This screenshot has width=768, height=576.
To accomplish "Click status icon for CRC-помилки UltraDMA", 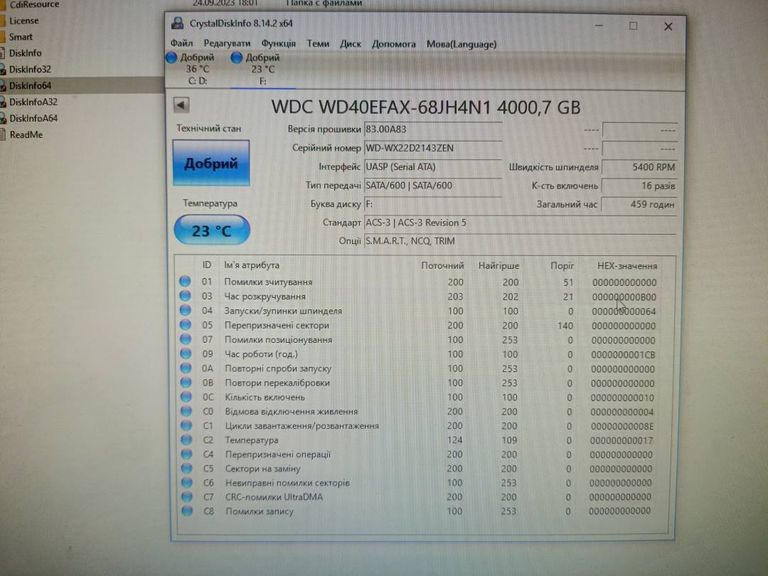I will coord(187,496).
